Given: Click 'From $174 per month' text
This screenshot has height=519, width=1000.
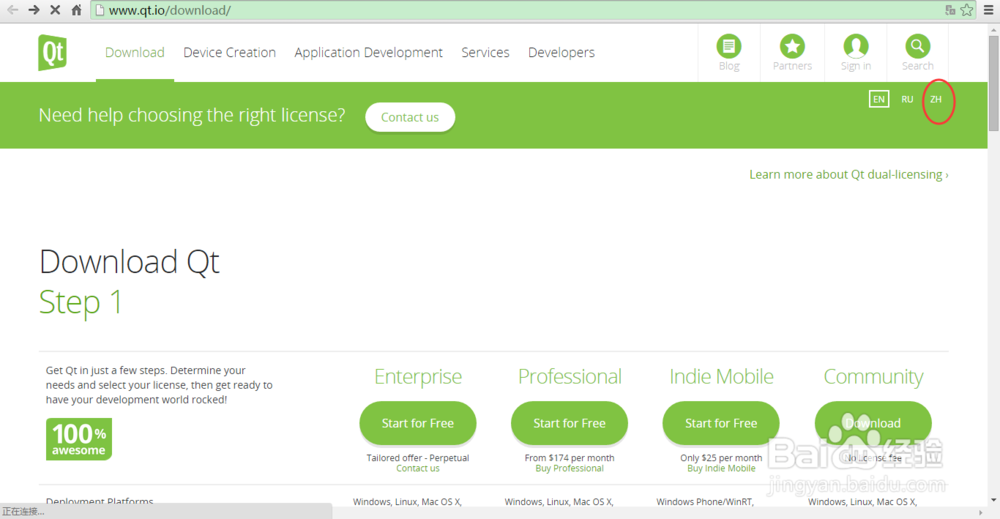Looking at the screenshot, I should (x=570, y=458).
